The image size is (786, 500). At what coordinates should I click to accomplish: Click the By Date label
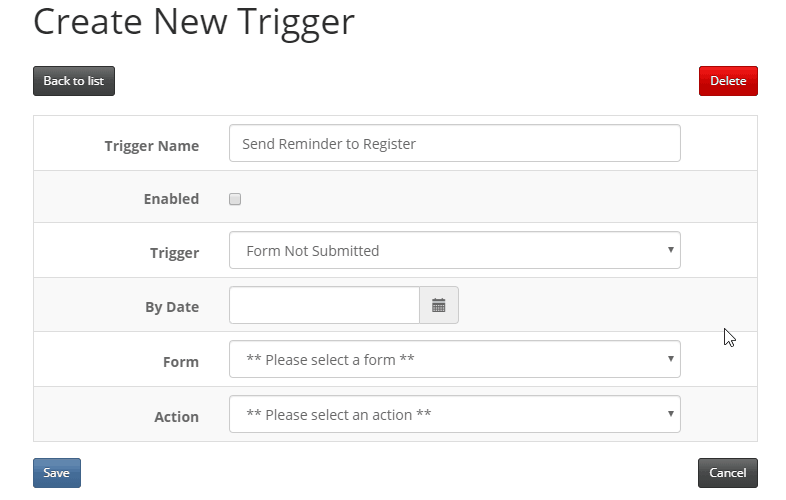click(172, 307)
